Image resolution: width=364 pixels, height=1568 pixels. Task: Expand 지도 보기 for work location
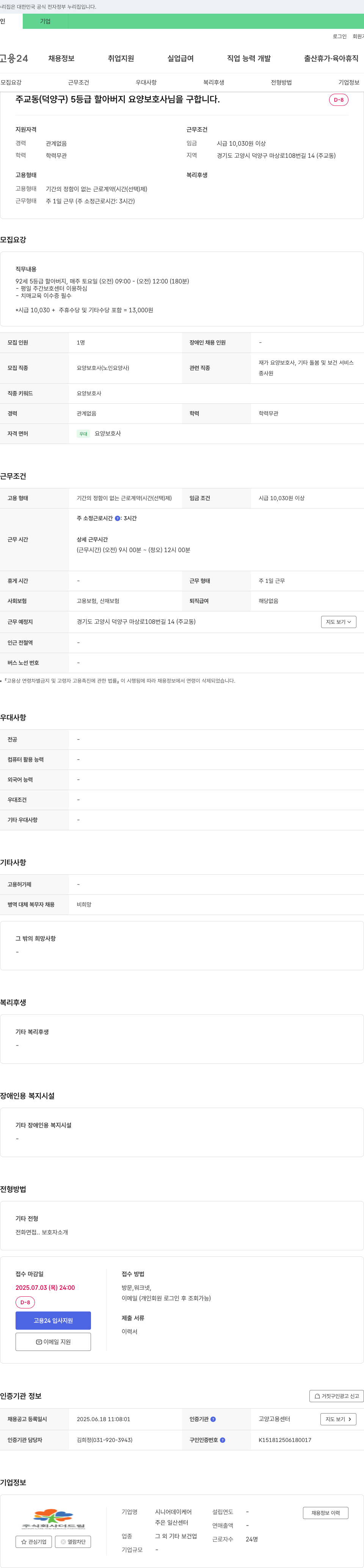[x=339, y=622]
